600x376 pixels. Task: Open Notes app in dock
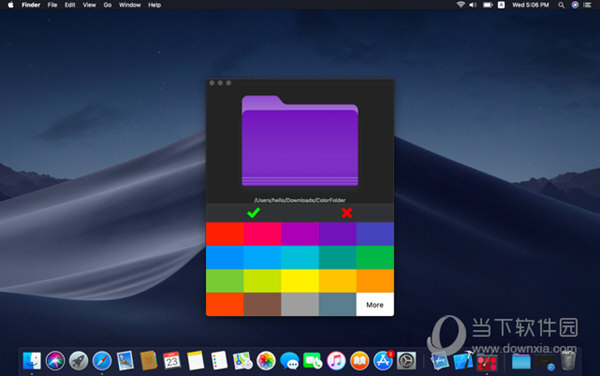[x=196, y=361]
